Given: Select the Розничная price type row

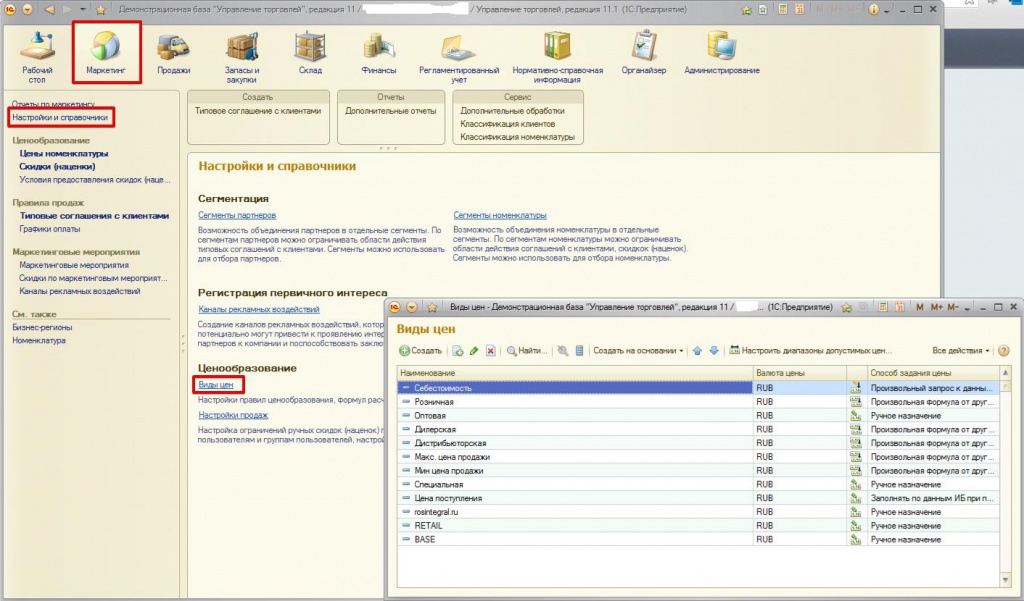Looking at the screenshot, I should click(698, 402).
